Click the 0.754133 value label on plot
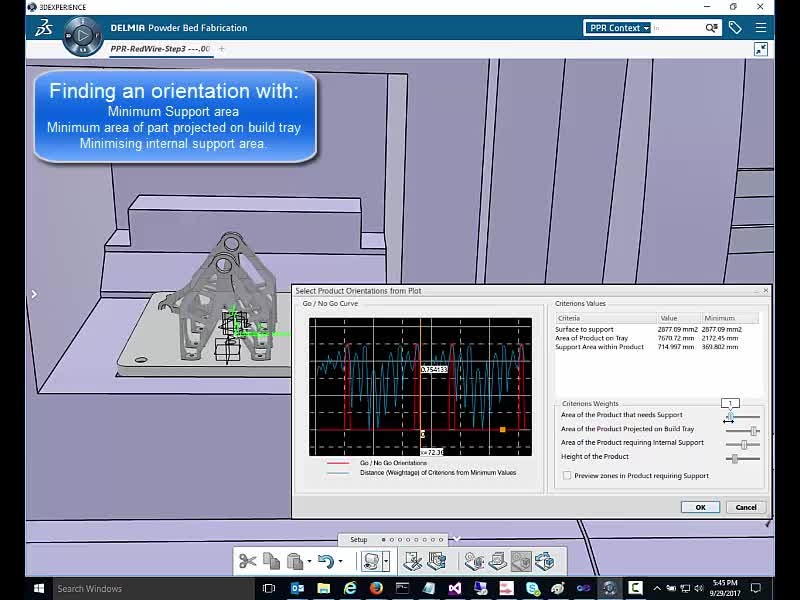The width and height of the screenshot is (800, 600). click(x=434, y=369)
